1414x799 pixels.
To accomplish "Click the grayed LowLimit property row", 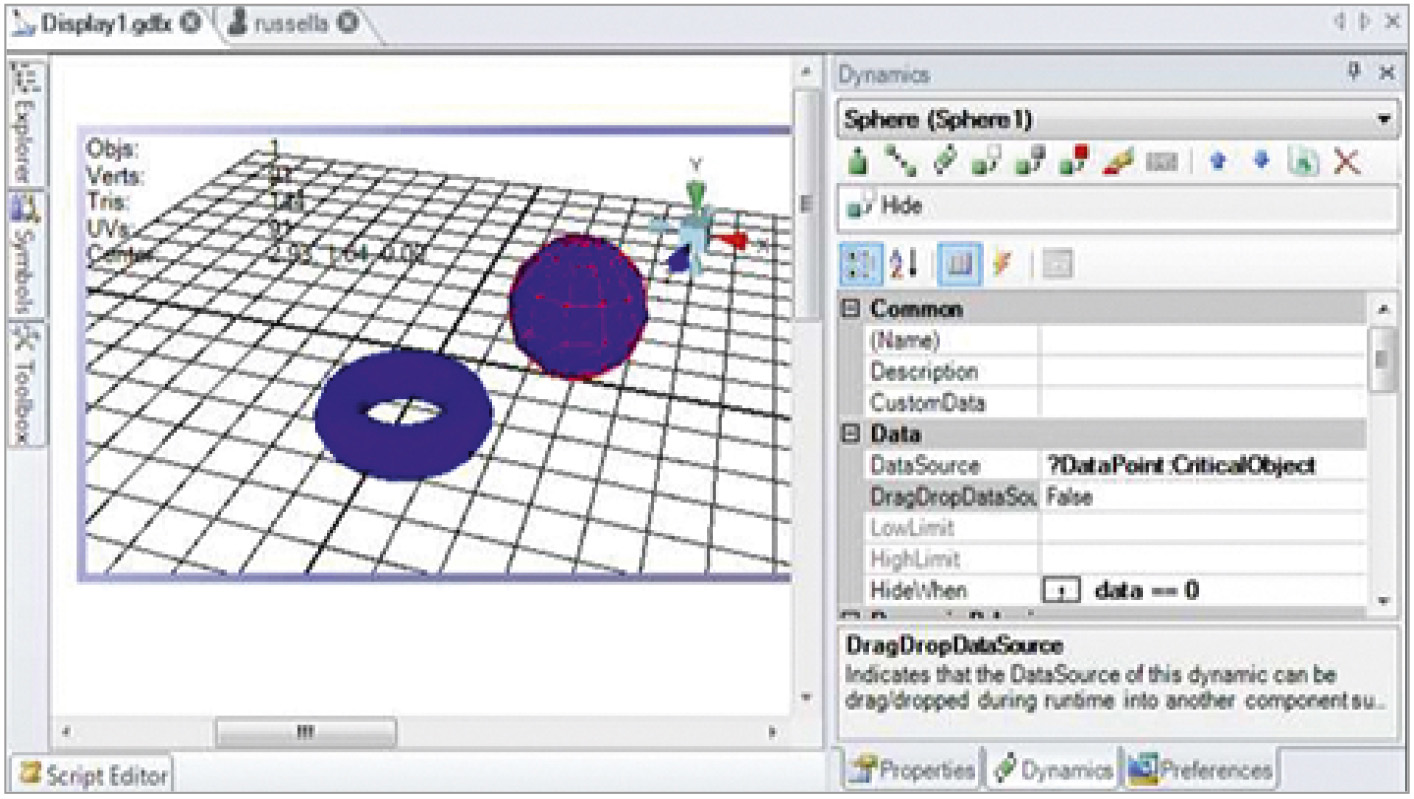I will click(x=1115, y=528).
